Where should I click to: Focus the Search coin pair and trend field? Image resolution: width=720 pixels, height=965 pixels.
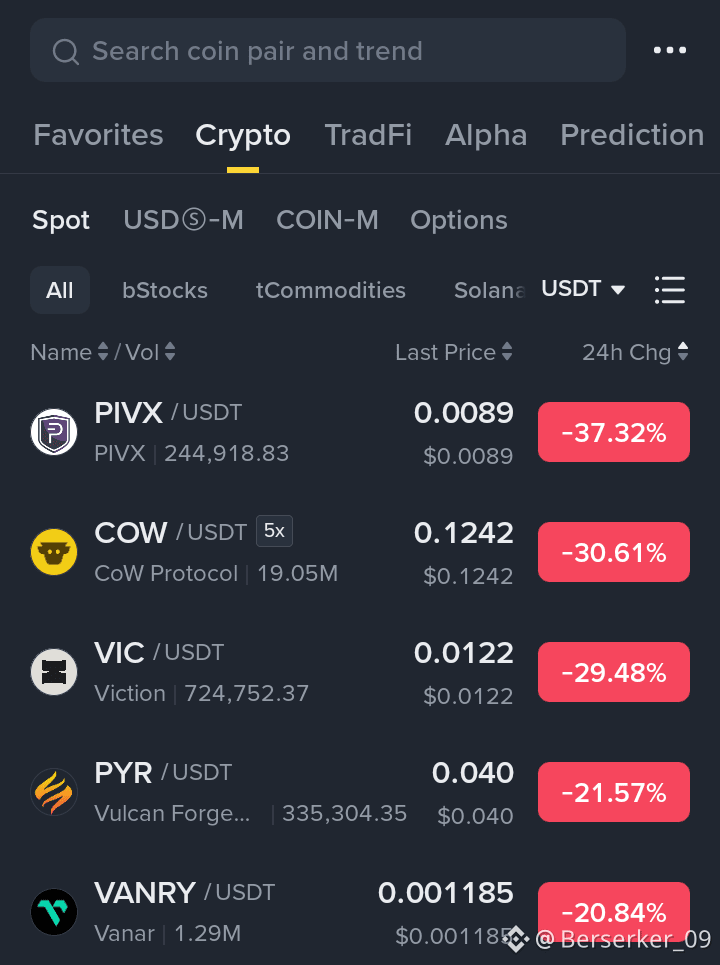coord(328,50)
